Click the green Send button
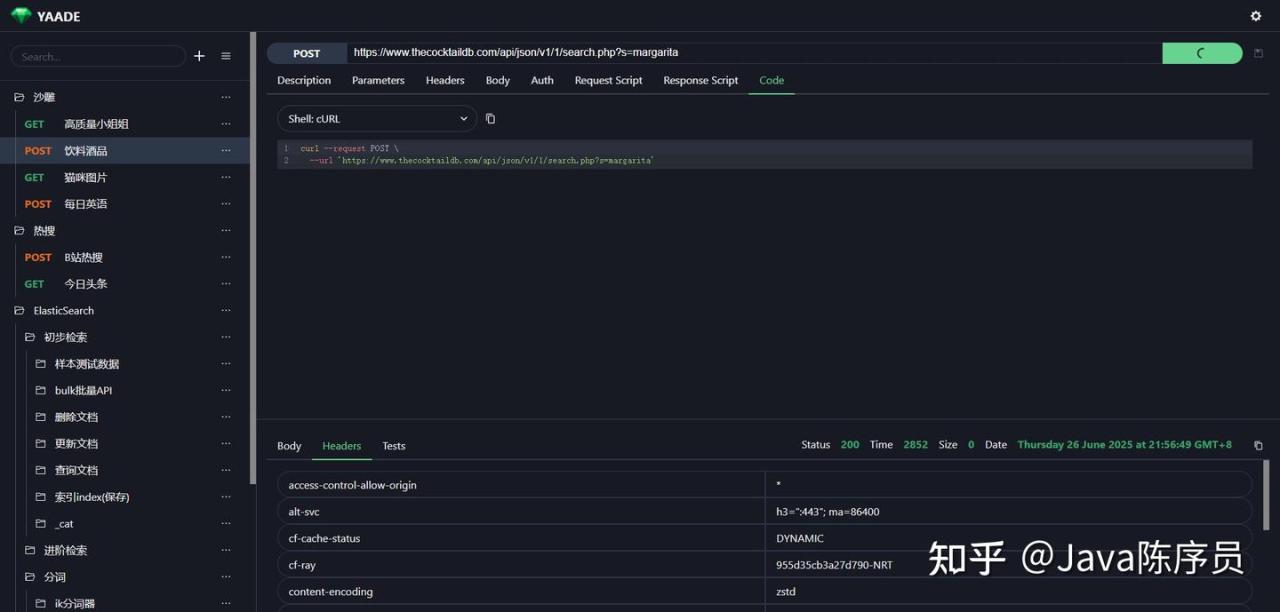Viewport: 1280px width, 612px height. pyautogui.click(x=1202, y=53)
